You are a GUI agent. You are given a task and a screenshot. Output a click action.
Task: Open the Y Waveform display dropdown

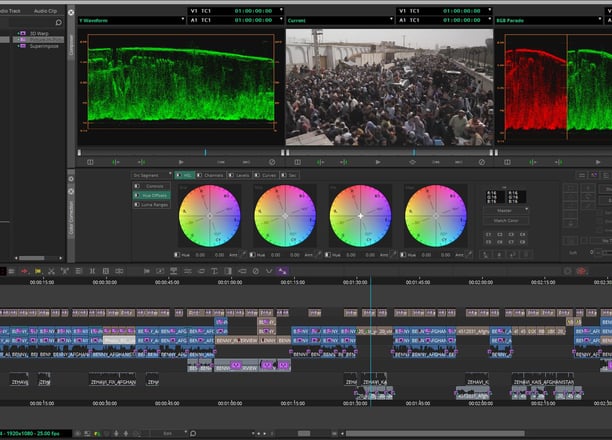click(x=129, y=19)
